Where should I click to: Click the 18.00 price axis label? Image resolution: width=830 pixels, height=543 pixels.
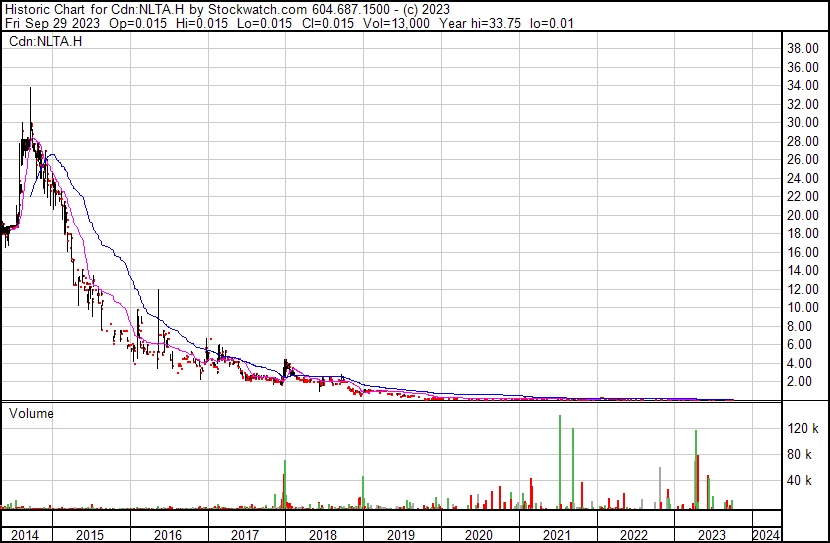pos(803,233)
